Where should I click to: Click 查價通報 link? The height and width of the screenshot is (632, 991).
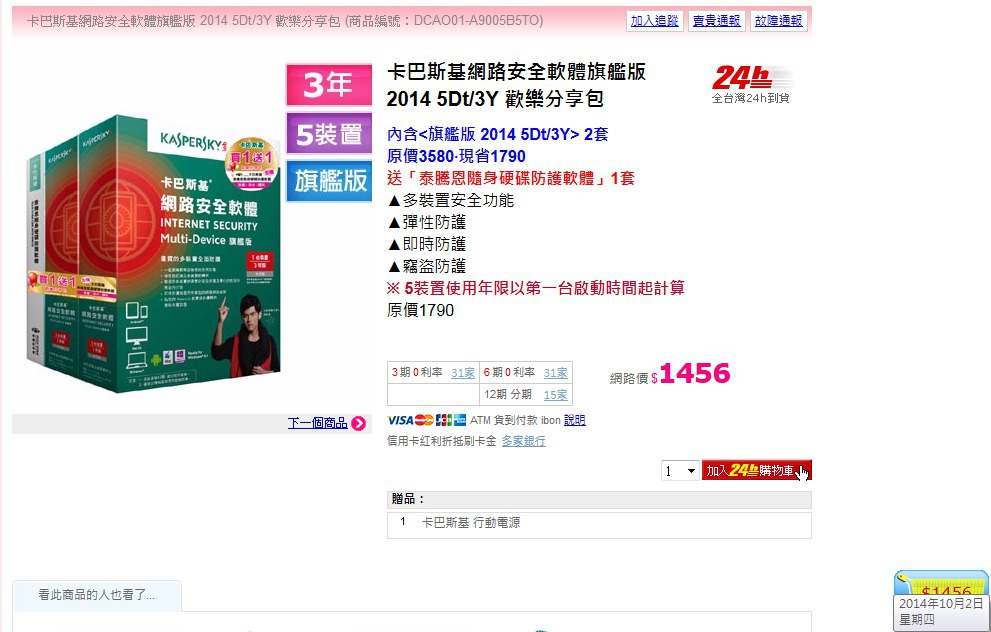pyautogui.click(x=716, y=21)
